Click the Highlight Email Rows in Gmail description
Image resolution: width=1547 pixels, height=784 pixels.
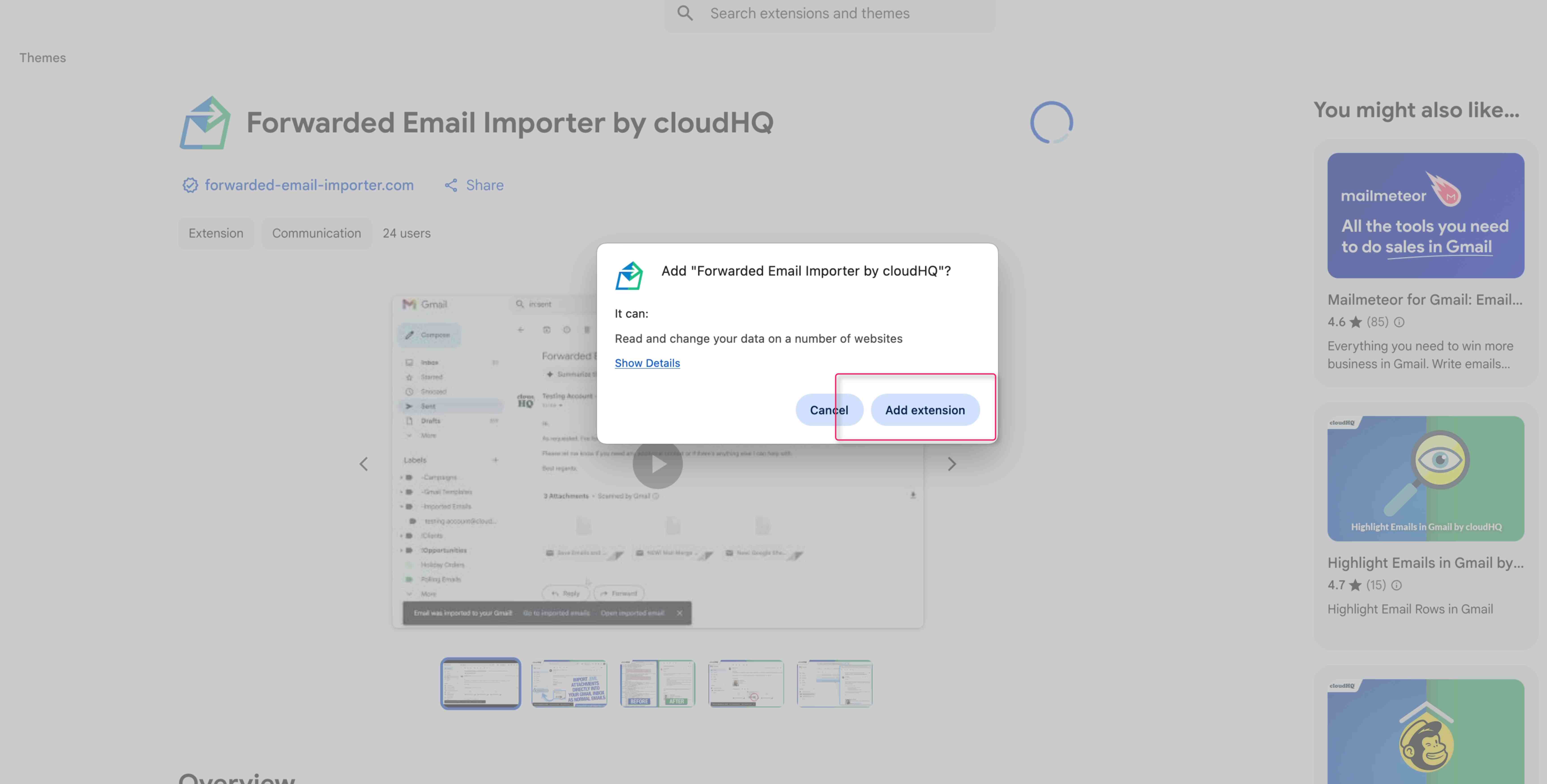(x=1410, y=609)
